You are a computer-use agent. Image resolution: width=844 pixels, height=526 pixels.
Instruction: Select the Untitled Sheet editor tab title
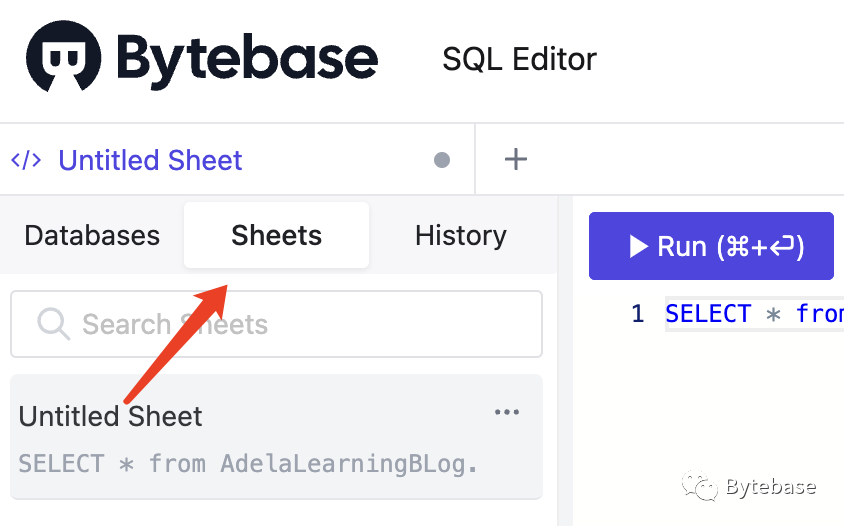tap(150, 160)
